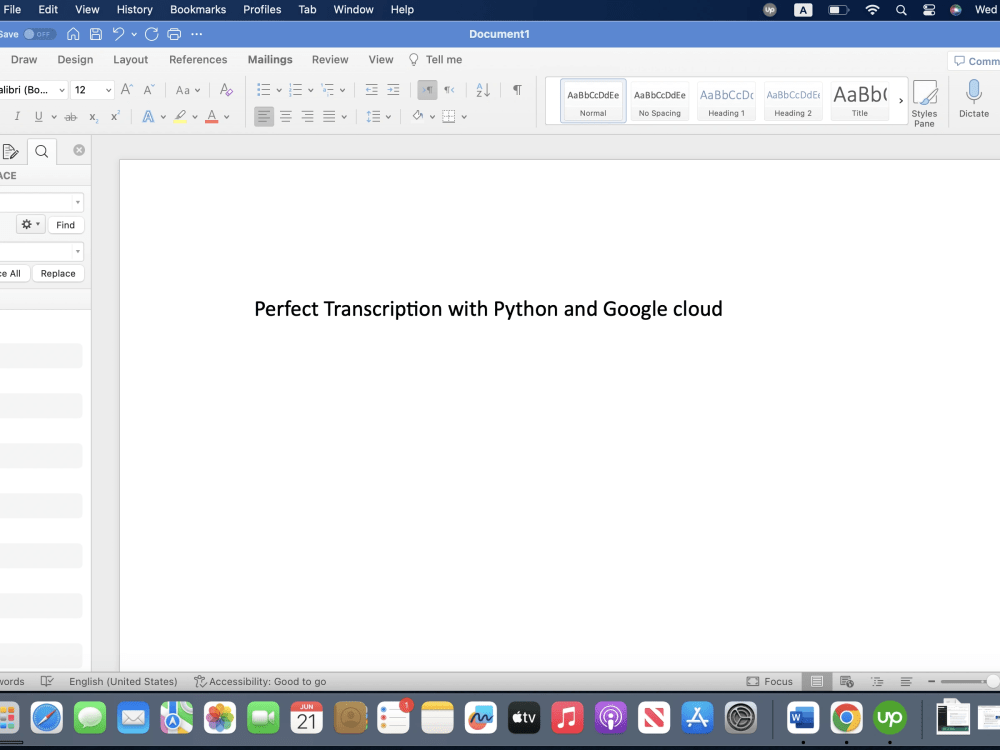1000x750 pixels.
Task: Open the line spacing dropdown
Action: (379, 117)
